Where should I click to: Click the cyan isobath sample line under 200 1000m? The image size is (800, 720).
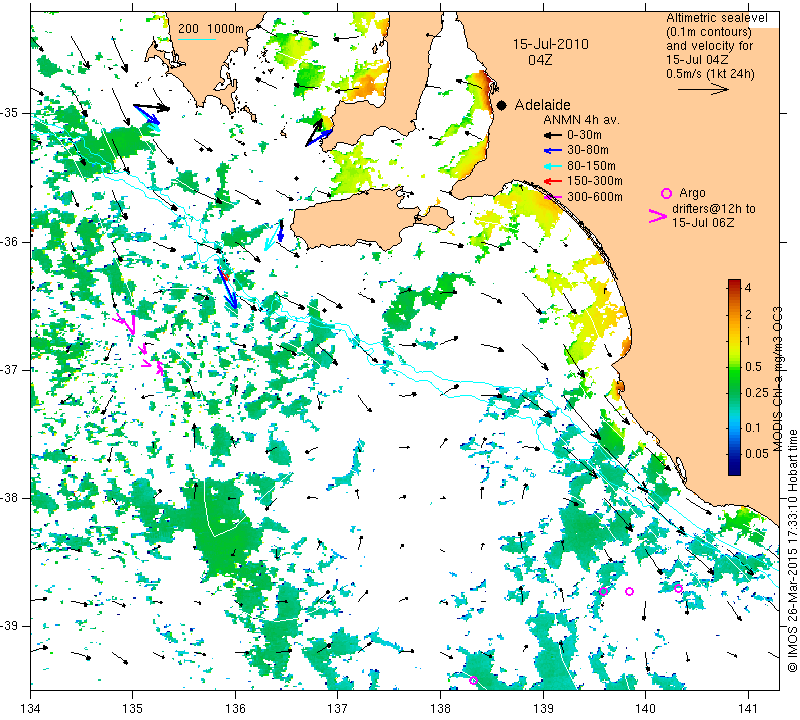(x=197, y=39)
